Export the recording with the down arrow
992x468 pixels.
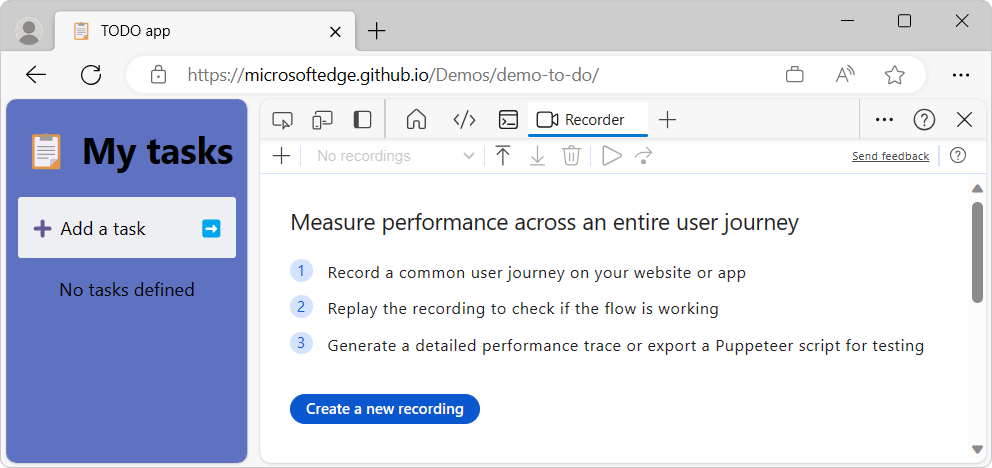537,156
